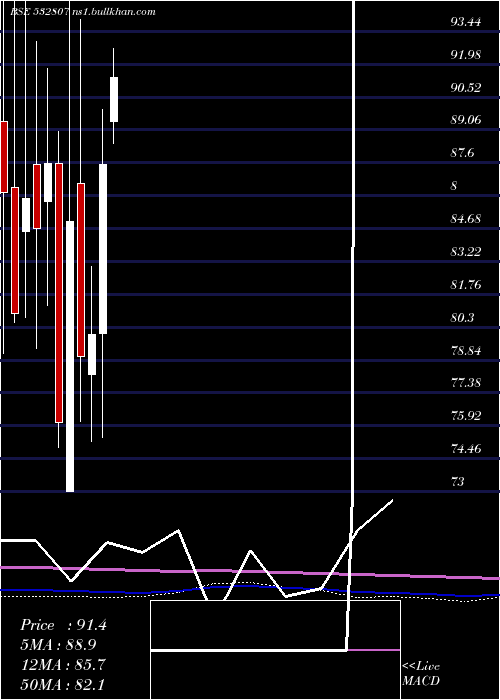Click the 91.98 price axis label
The height and width of the screenshot is (700, 500).
pyautogui.click(x=466, y=55)
